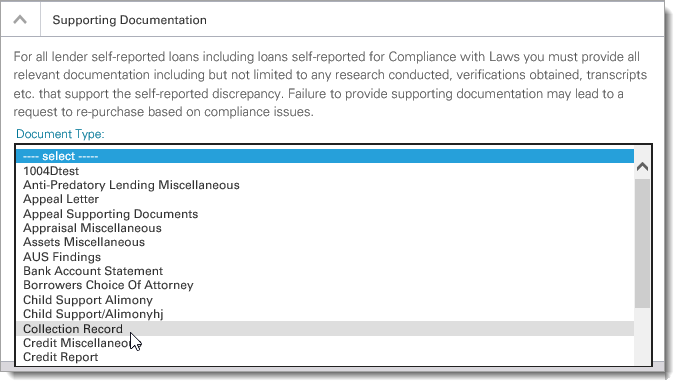The width and height of the screenshot is (680, 387).
Task: Select the '---- select ----' option
Action: click(325, 156)
